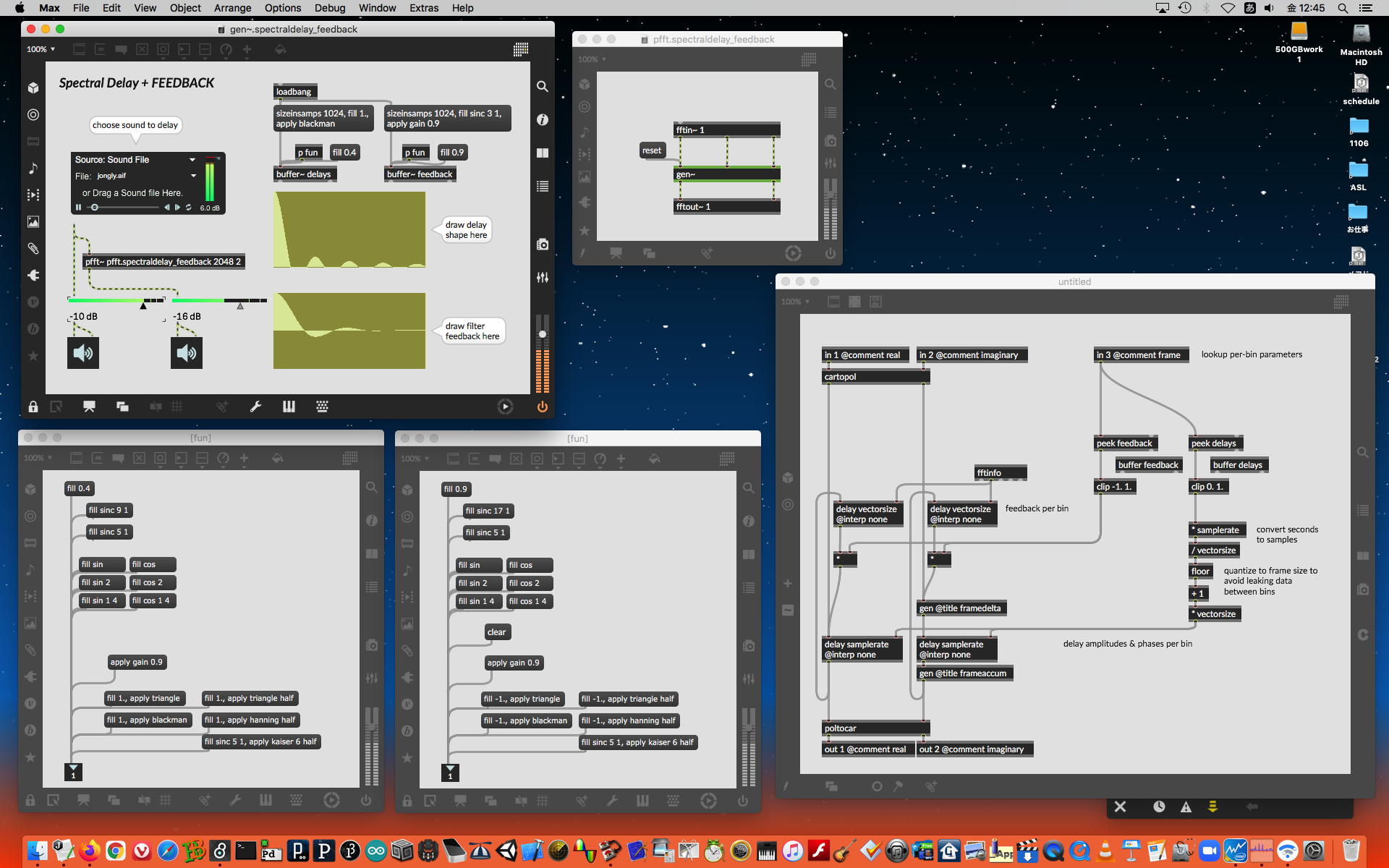Click the audio note icon in left sidebar
The height and width of the screenshot is (868, 1389).
click(x=33, y=168)
